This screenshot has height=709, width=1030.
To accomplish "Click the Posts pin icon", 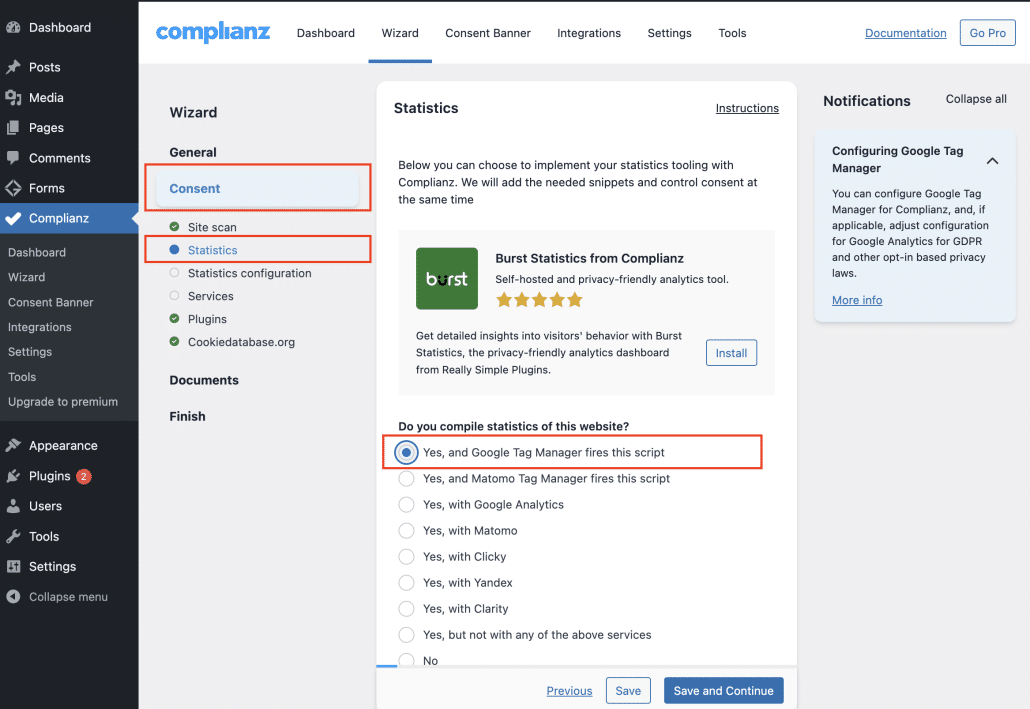I will click(13, 67).
